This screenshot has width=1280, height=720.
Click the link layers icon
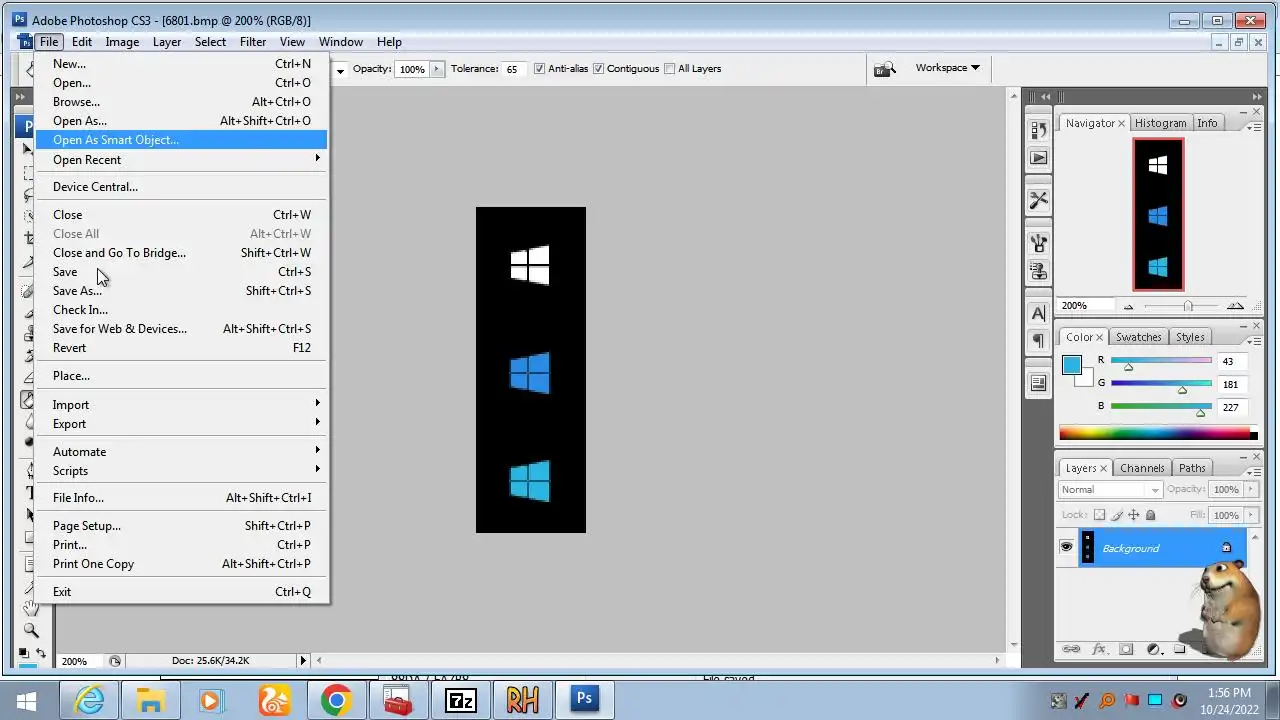1071,649
